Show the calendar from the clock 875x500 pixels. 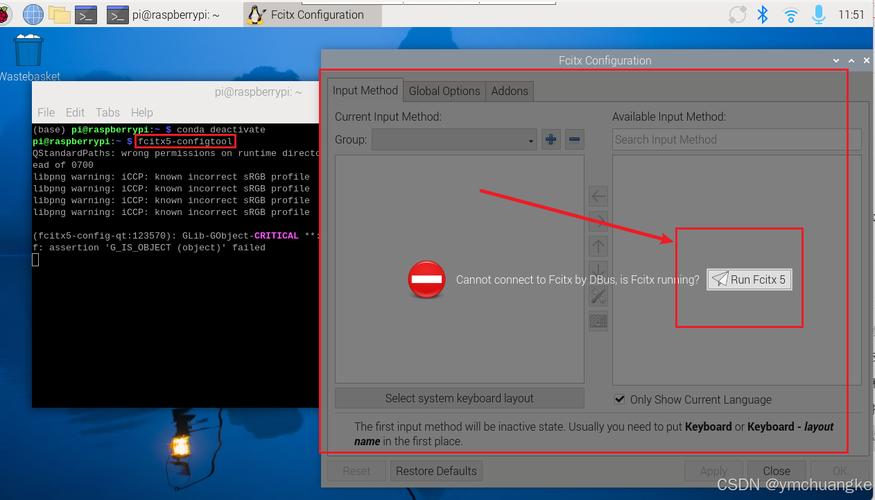click(x=851, y=15)
